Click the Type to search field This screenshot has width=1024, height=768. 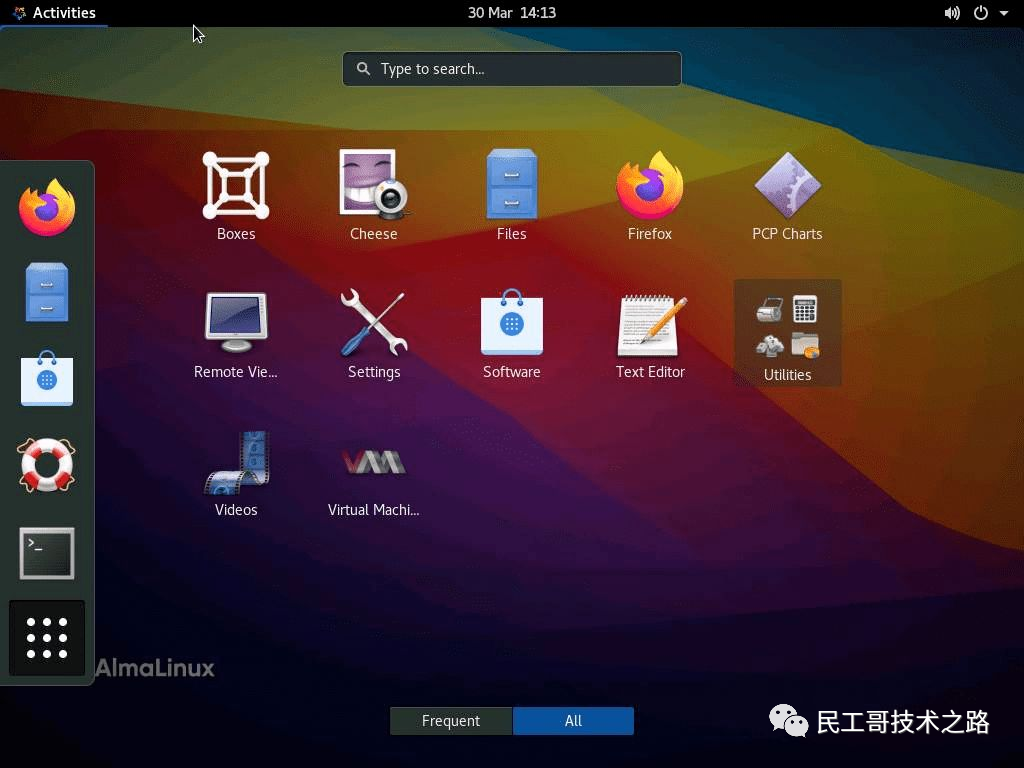[511, 69]
